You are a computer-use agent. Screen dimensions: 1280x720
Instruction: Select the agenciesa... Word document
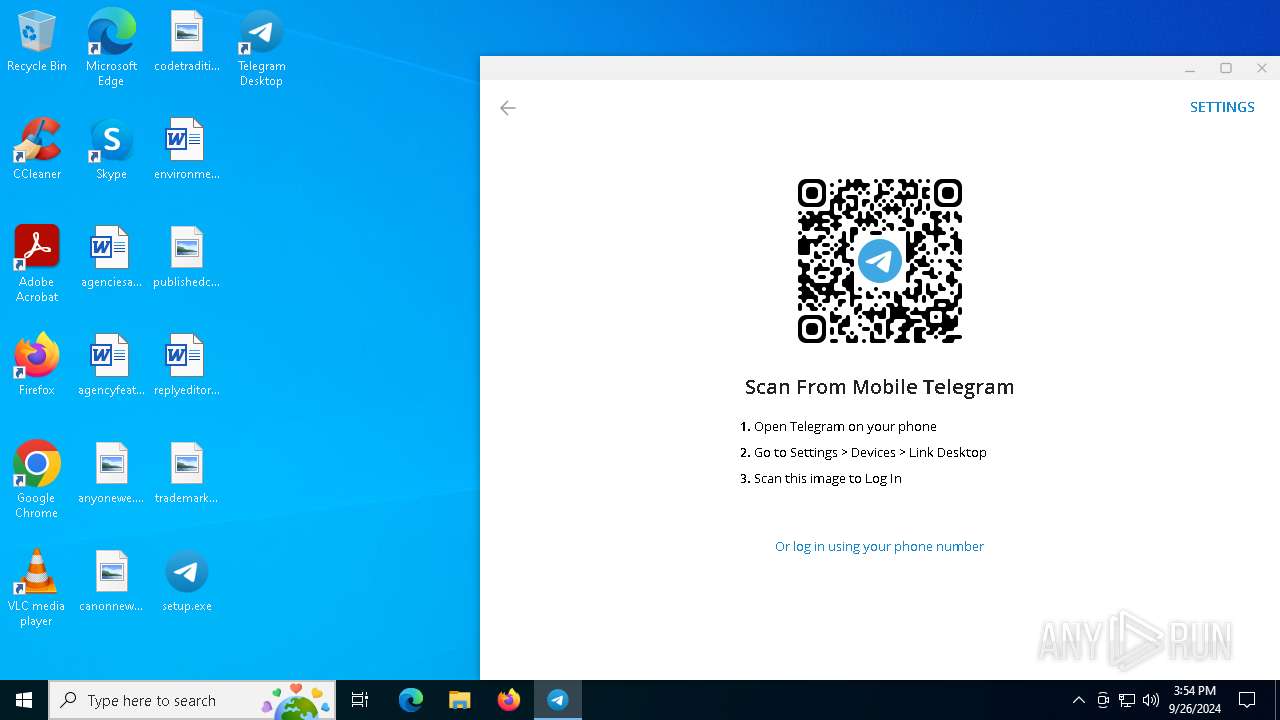pos(111,258)
